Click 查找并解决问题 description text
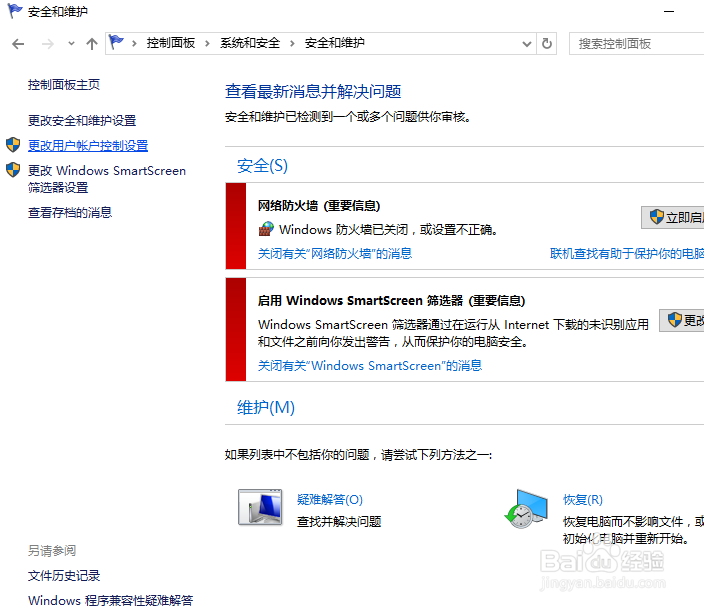 point(339,522)
